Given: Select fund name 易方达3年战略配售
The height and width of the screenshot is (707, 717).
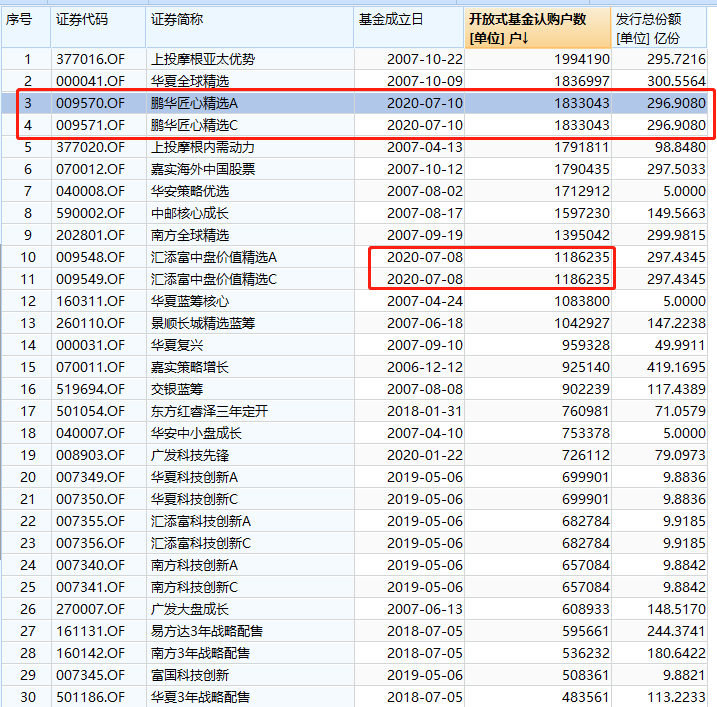Looking at the screenshot, I should tap(207, 631).
